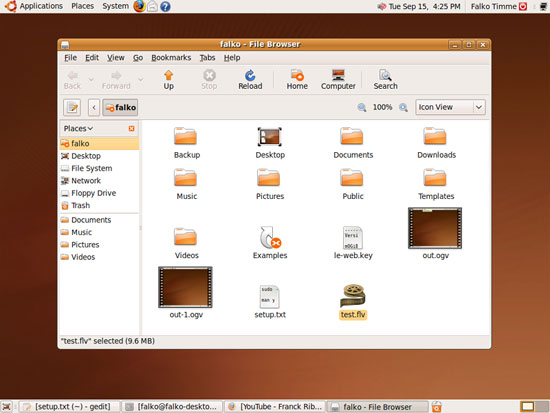Viewport: 550px width, 413px height.
Task: Open the View menu
Action: click(x=116, y=58)
